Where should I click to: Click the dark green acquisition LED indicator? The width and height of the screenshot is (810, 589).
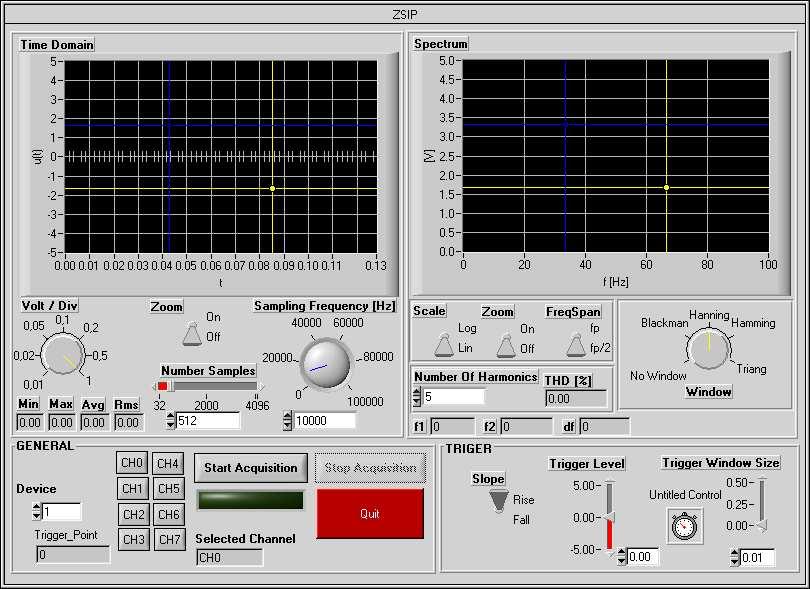tap(251, 500)
